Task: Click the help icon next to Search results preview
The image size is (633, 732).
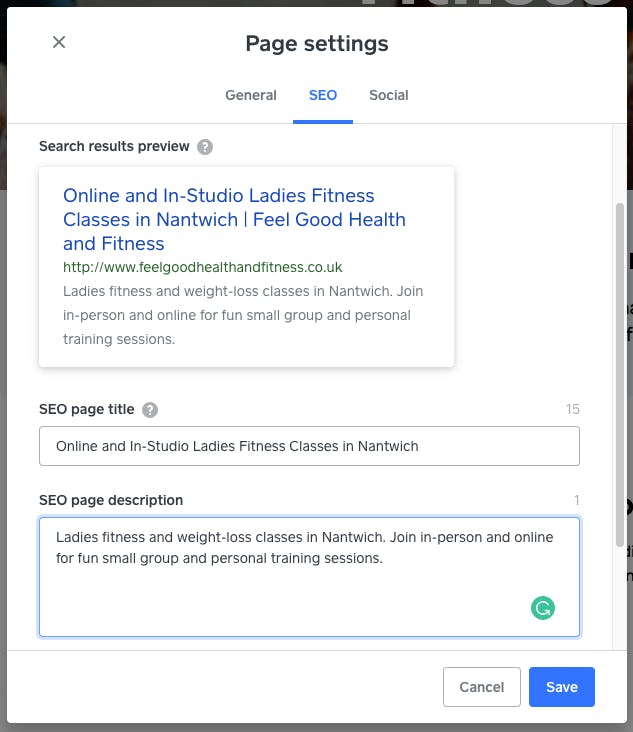Action: (x=204, y=147)
